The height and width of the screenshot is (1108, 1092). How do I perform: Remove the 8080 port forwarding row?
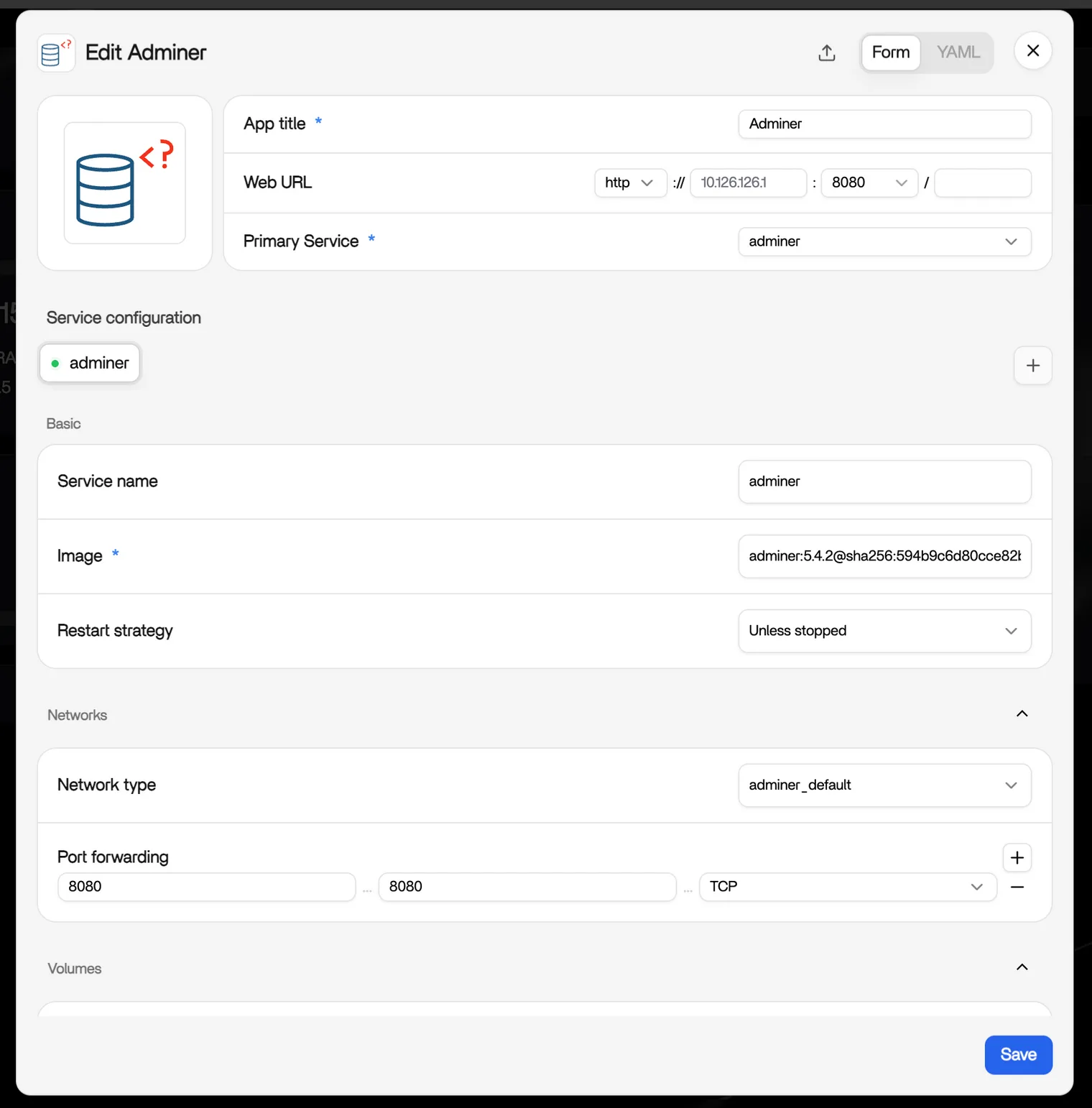click(x=1017, y=887)
